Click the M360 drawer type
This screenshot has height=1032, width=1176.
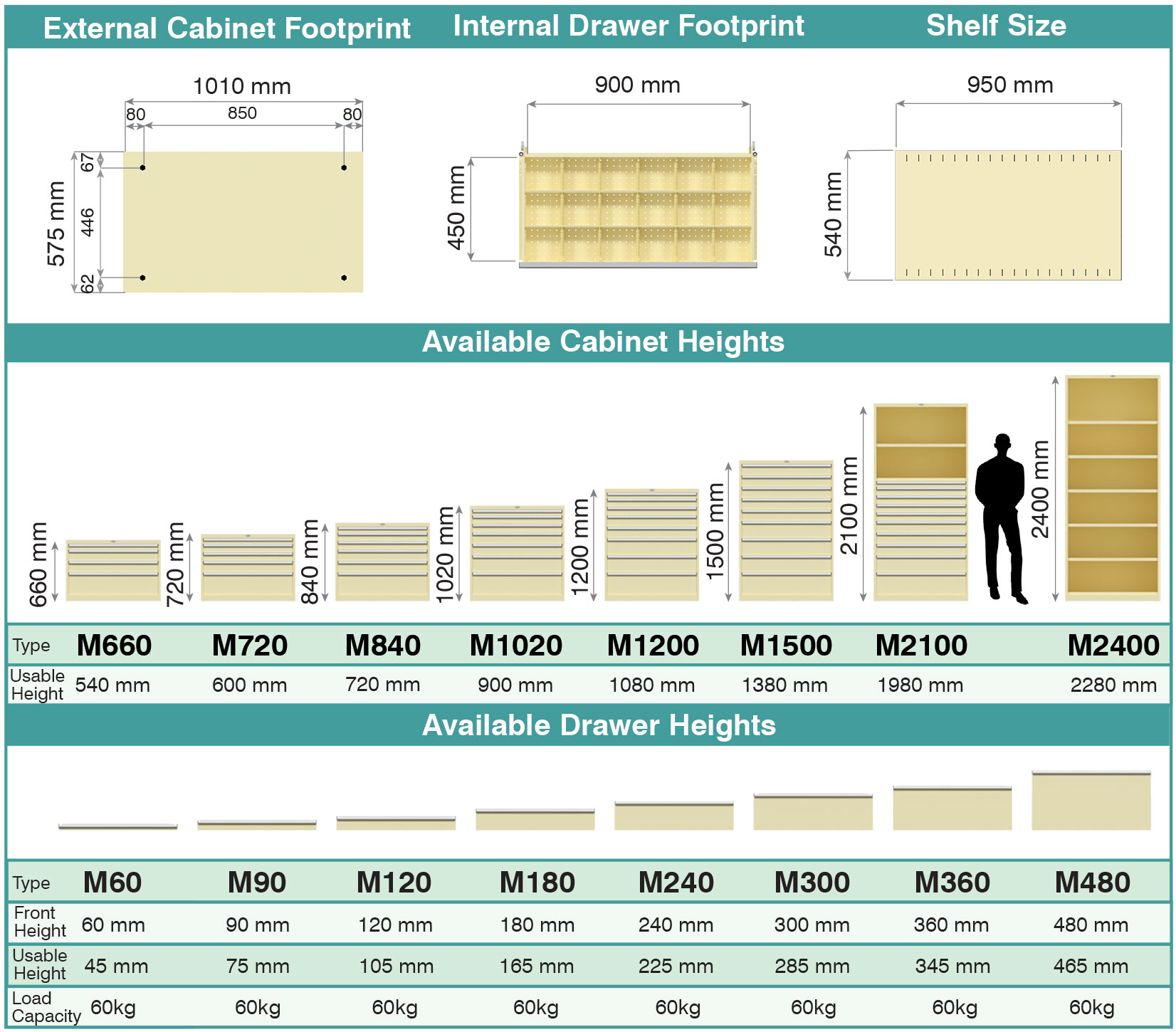[952, 883]
